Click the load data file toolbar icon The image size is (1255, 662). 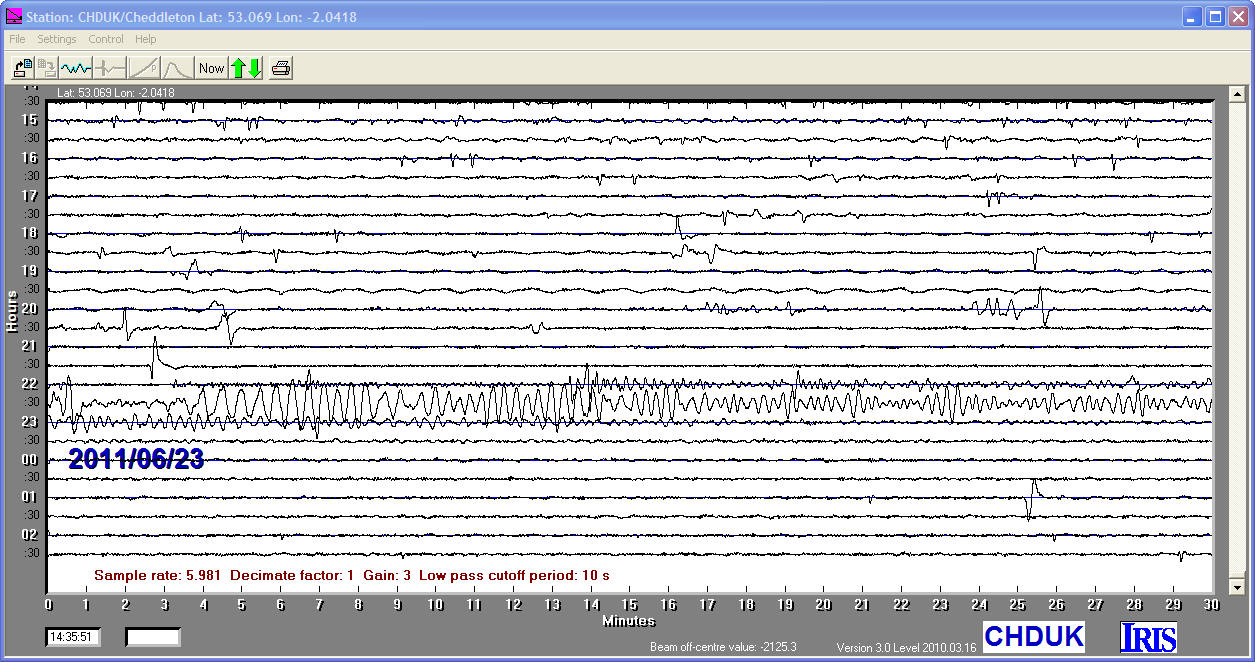[23, 68]
